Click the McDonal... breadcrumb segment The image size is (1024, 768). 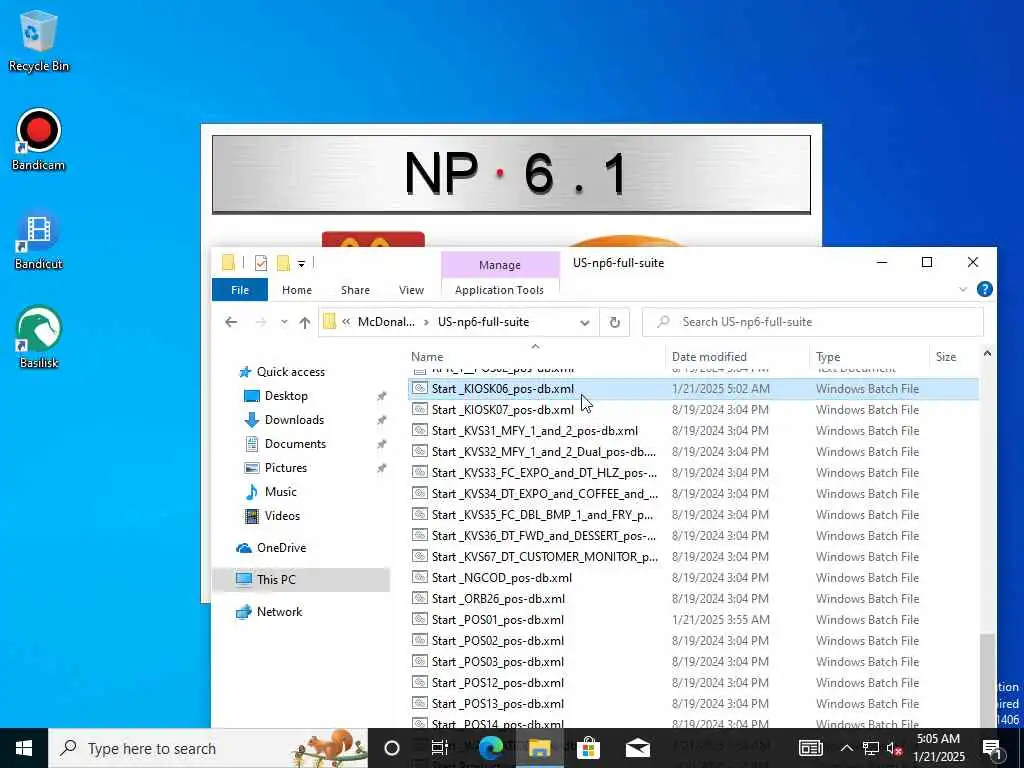point(386,322)
